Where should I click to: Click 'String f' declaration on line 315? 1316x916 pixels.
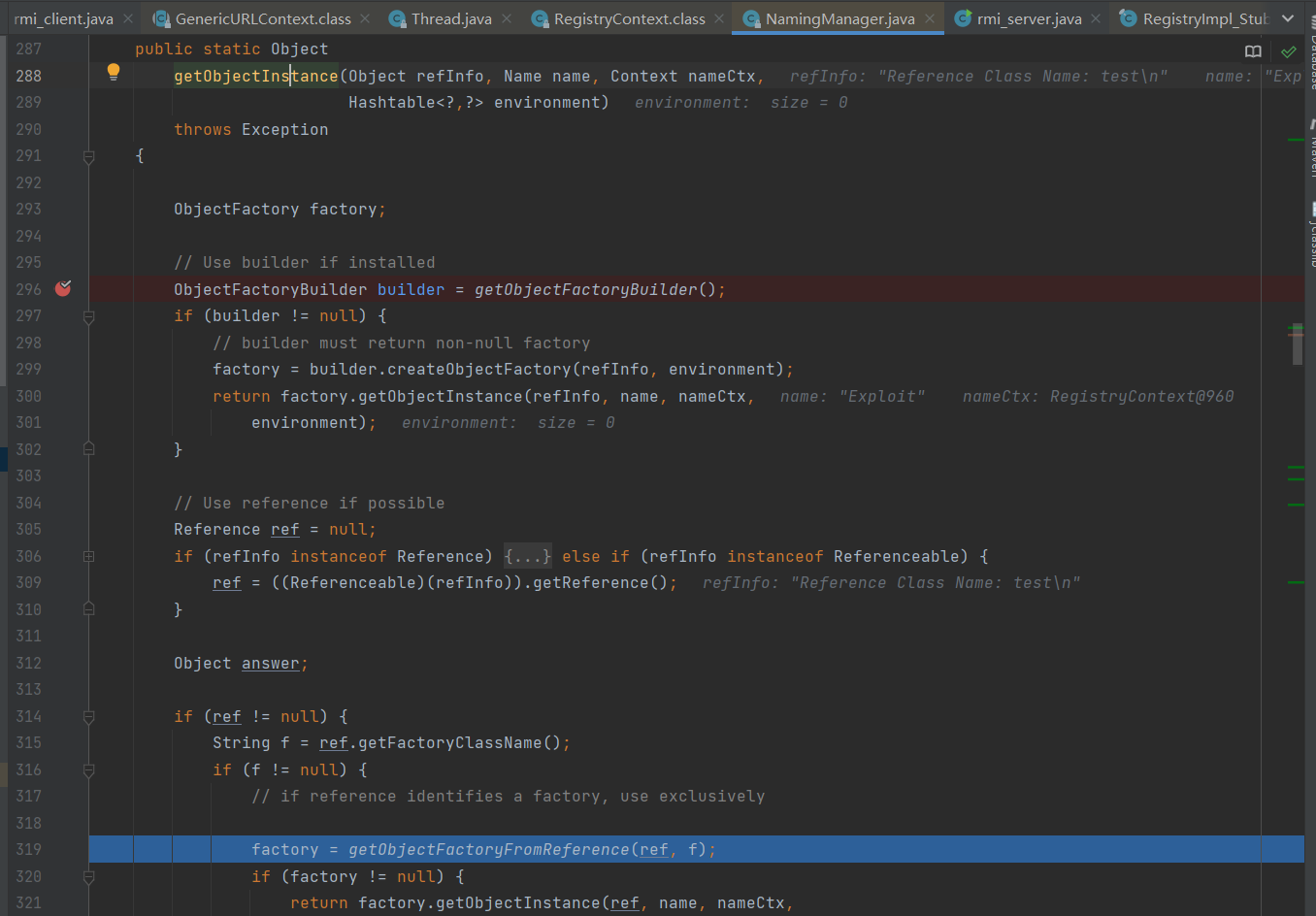251,742
